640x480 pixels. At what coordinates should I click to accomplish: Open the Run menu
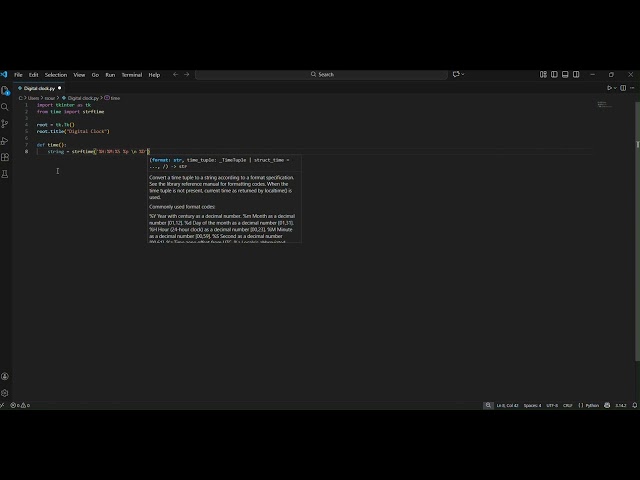pos(110,75)
